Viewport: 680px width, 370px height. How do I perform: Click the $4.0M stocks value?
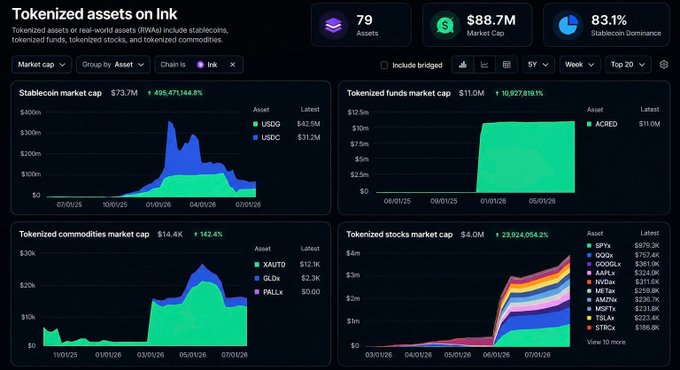tap(472, 235)
